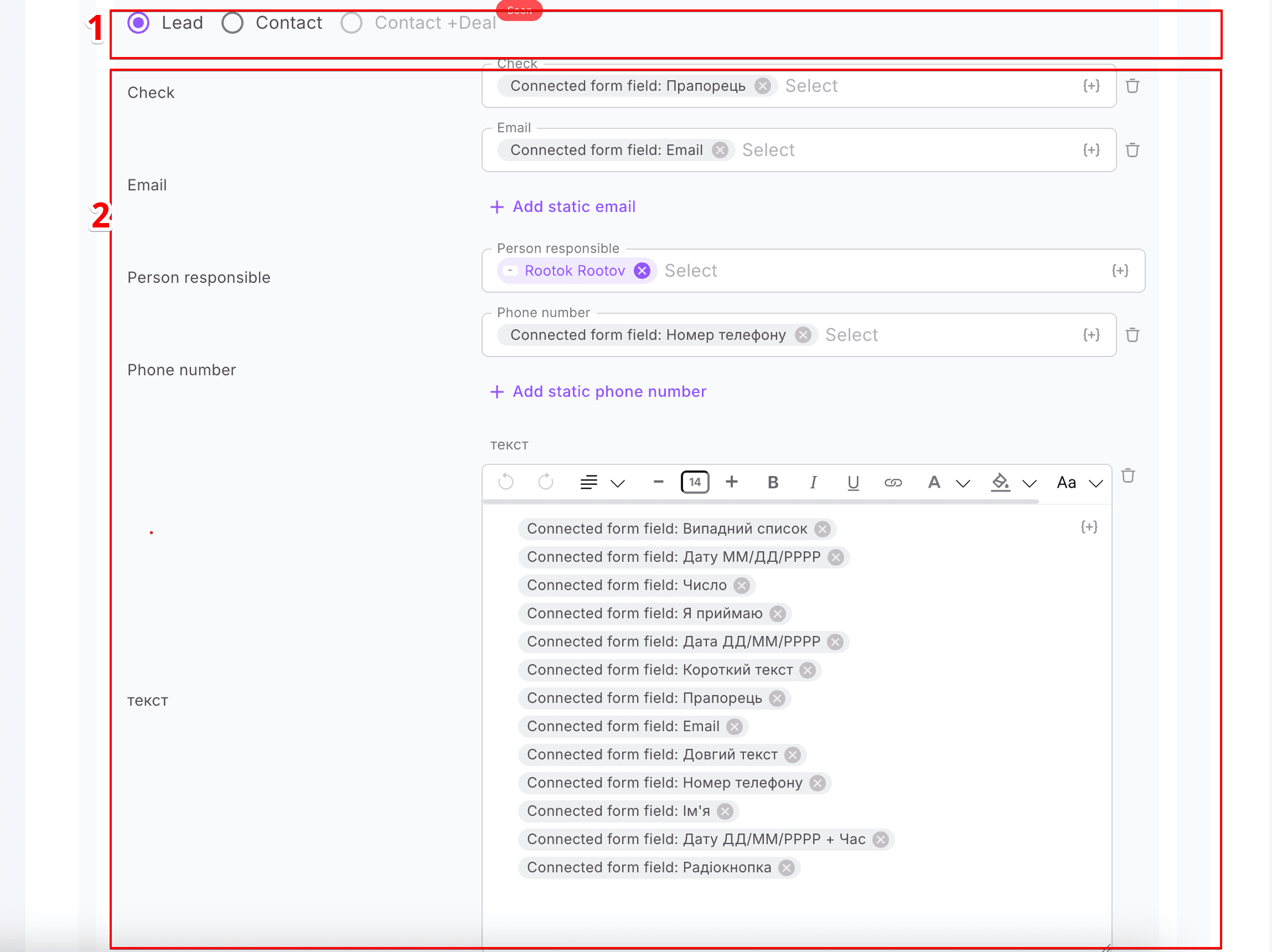
Task: Remove the Довгий текст chip
Action: (793, 755)
